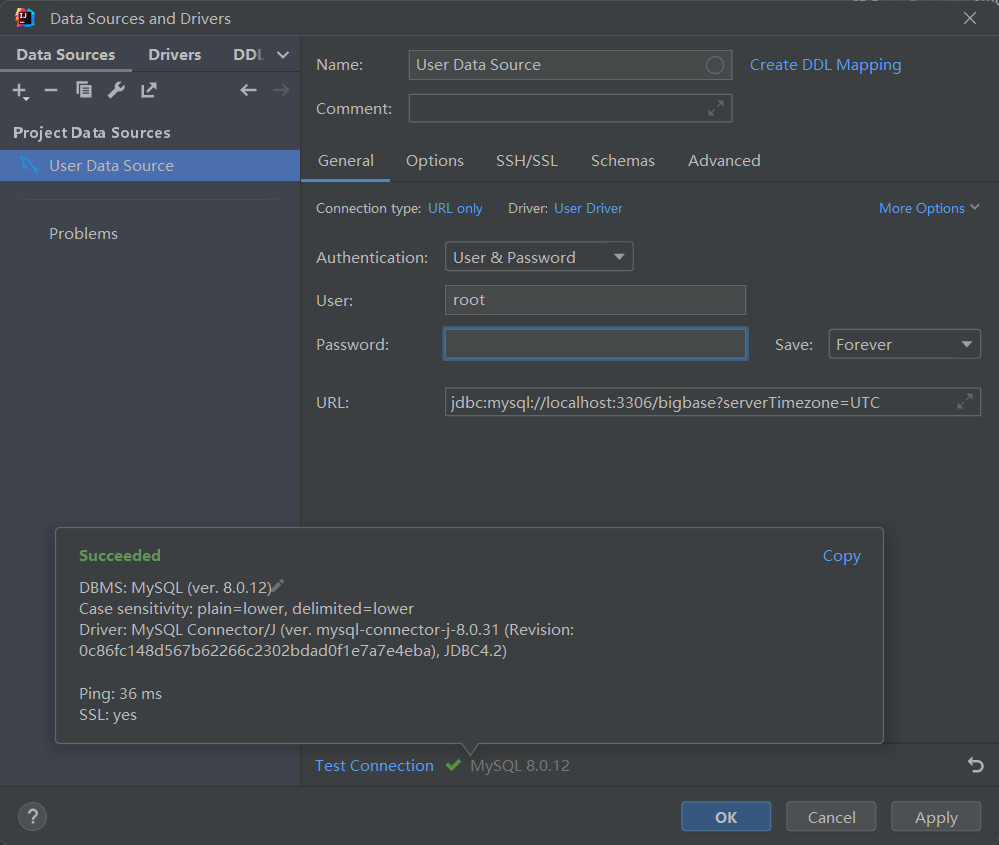Viewport: 999px width, 845px height.
Task: Open the Options tab
Action: [435, 161]
